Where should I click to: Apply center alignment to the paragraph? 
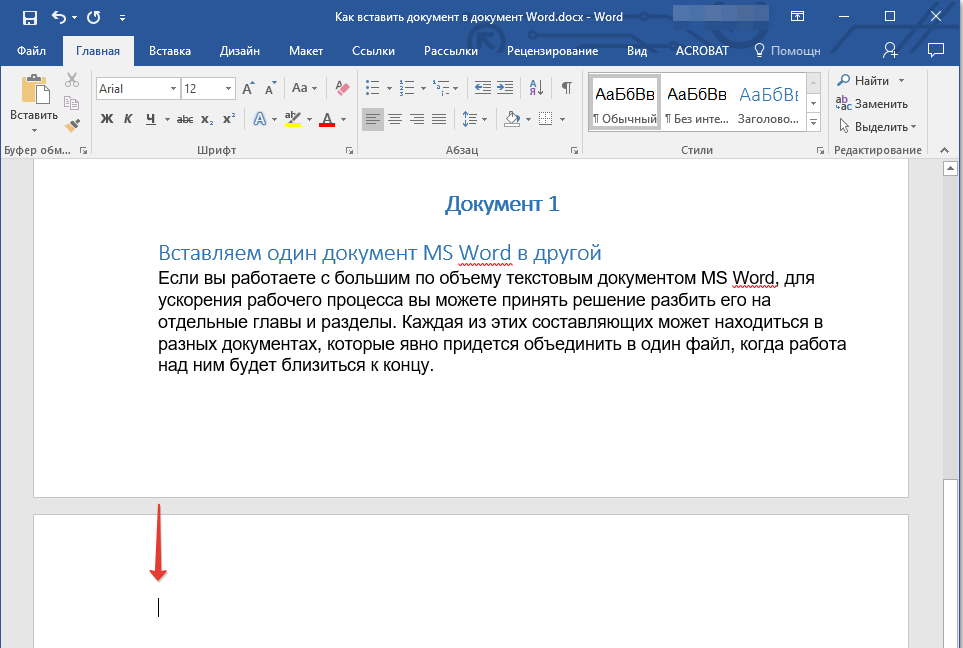click(395, 119)
